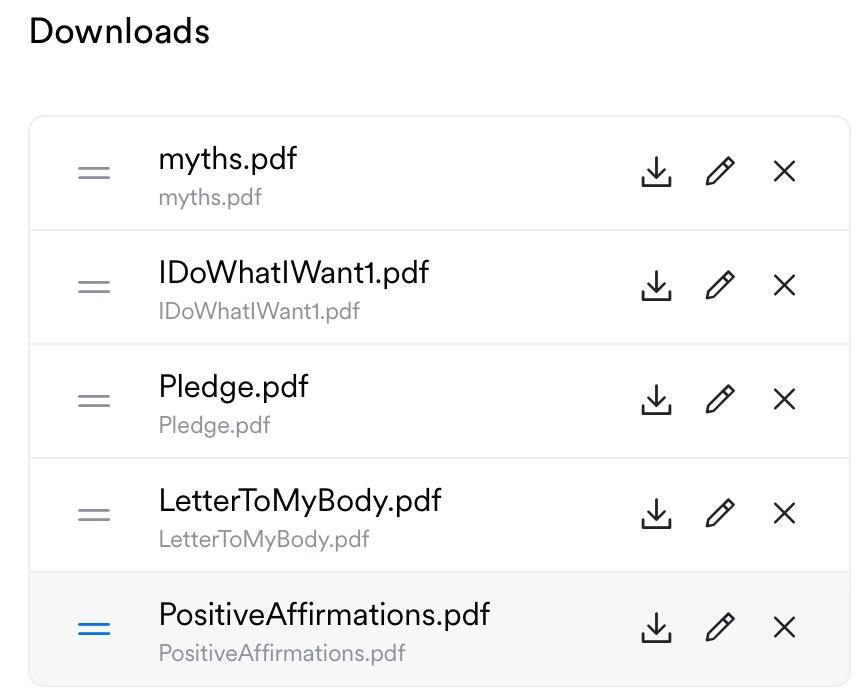The image size is (864, 696).
Task: Click pencil icon for Pledge.pdf
Action: coord(720,401)
